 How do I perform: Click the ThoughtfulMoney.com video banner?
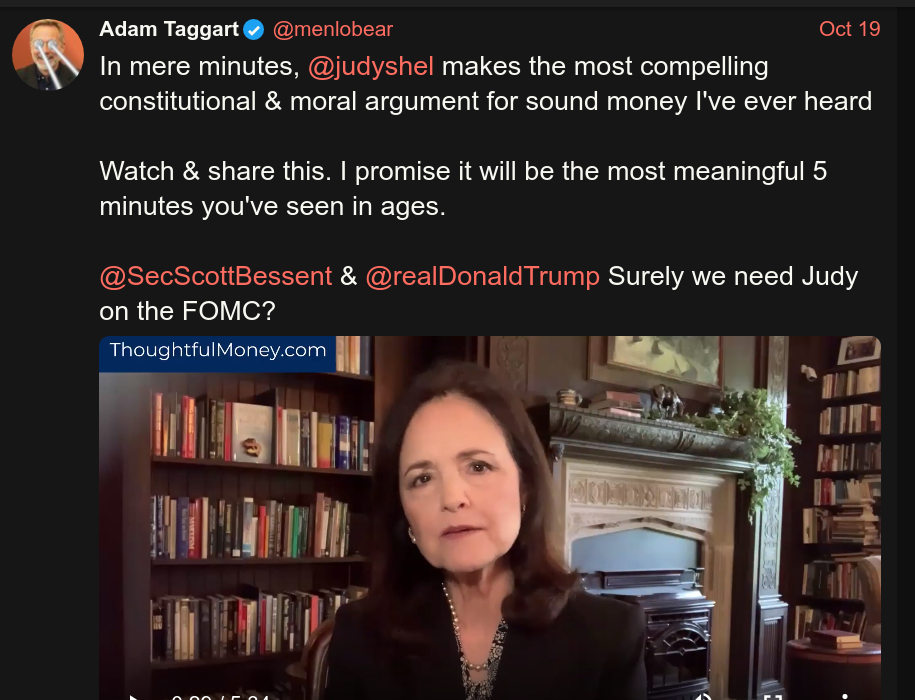point(217,352)
